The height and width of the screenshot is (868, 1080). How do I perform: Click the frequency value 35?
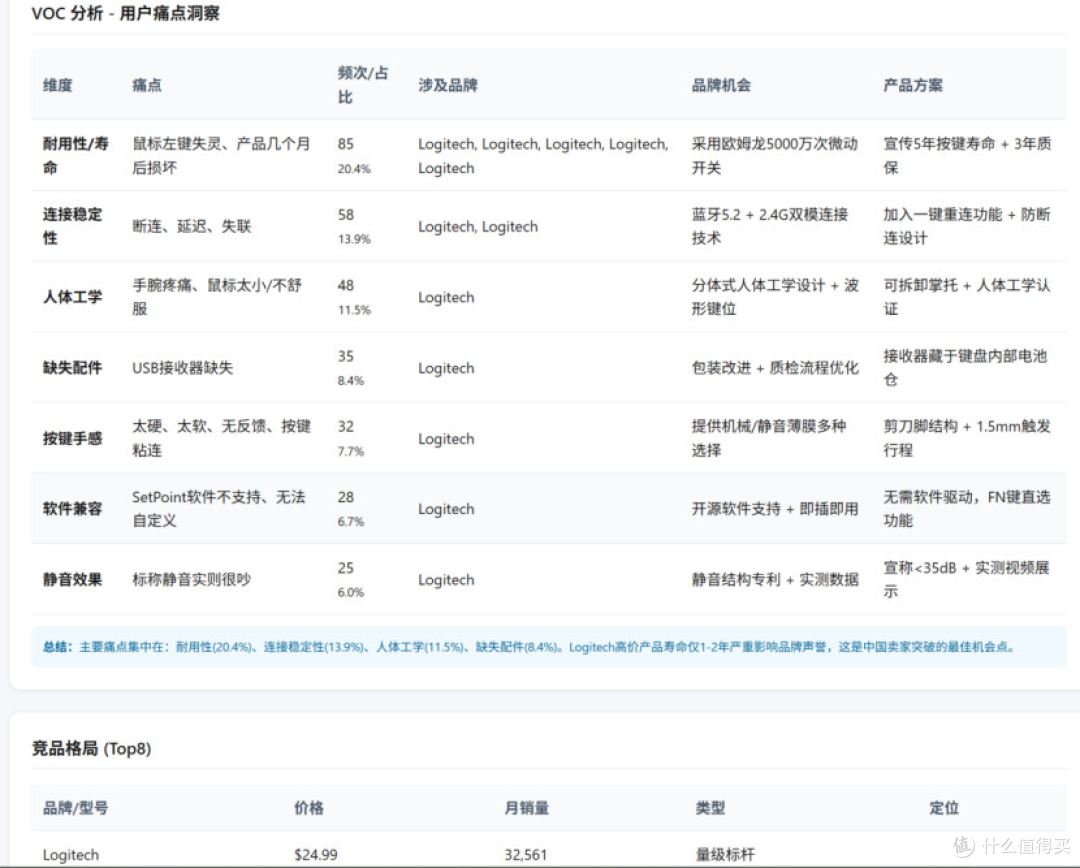click(346, 356)
